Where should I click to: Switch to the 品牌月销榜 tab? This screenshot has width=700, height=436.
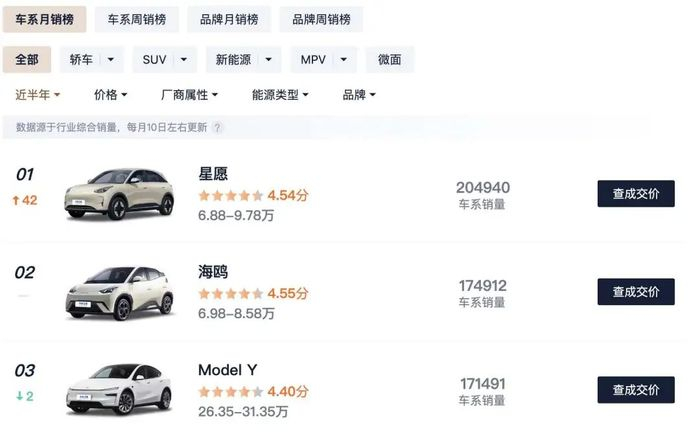click(227, 19)
